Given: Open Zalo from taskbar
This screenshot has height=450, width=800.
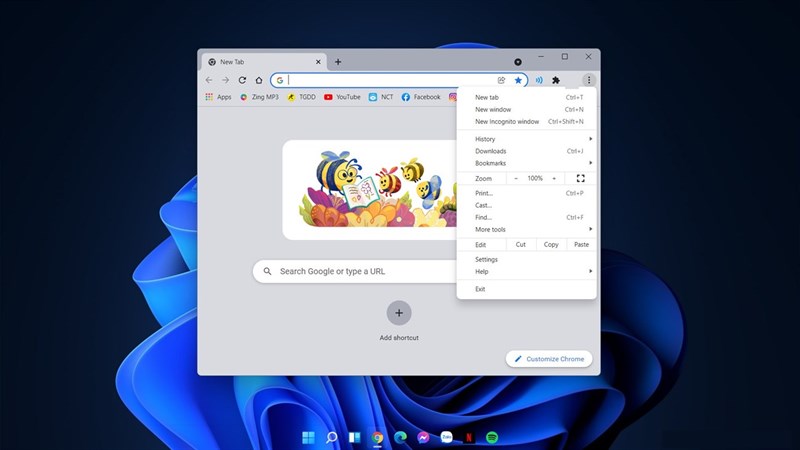Looking at the screenshot, I should [446, 437].
